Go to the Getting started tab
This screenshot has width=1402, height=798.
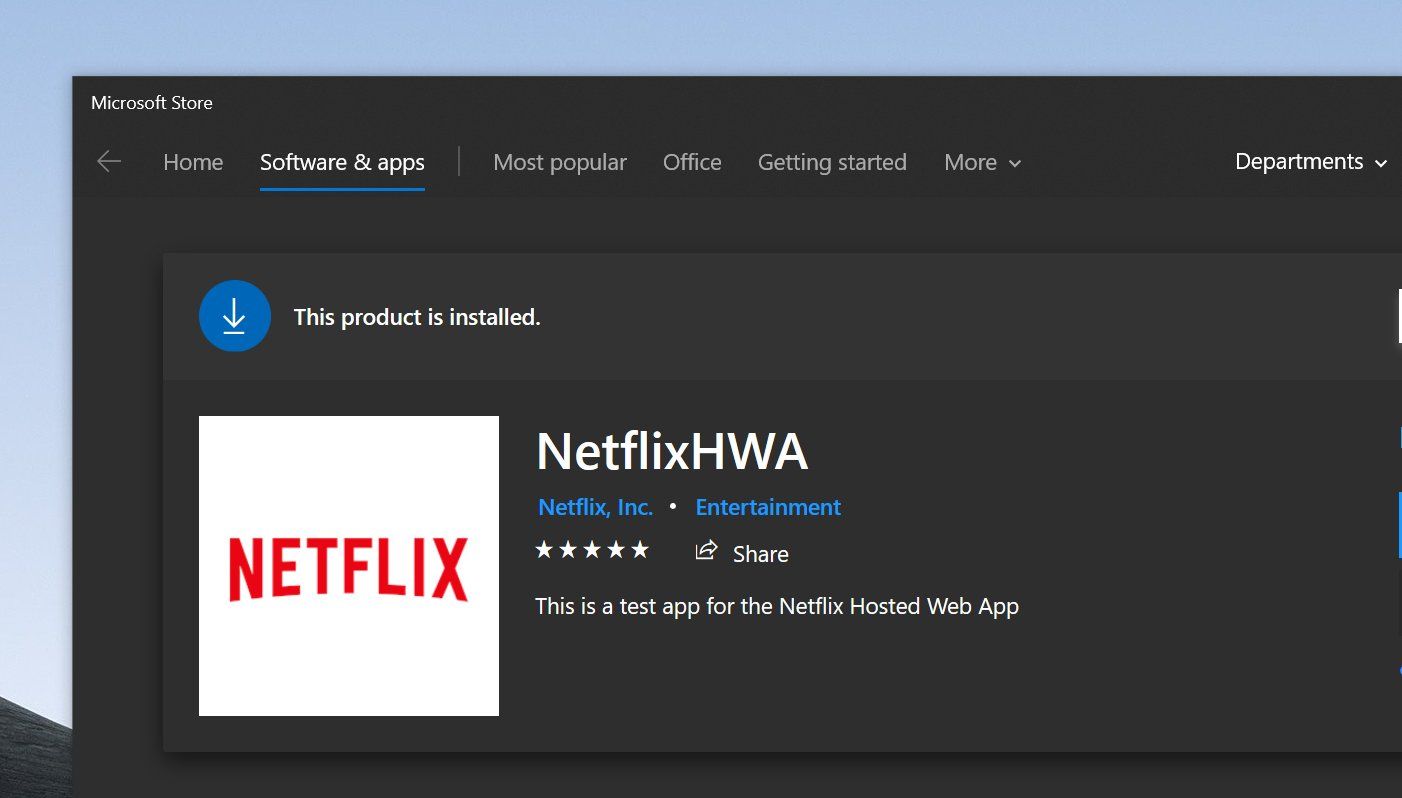[x=832, y=162]
